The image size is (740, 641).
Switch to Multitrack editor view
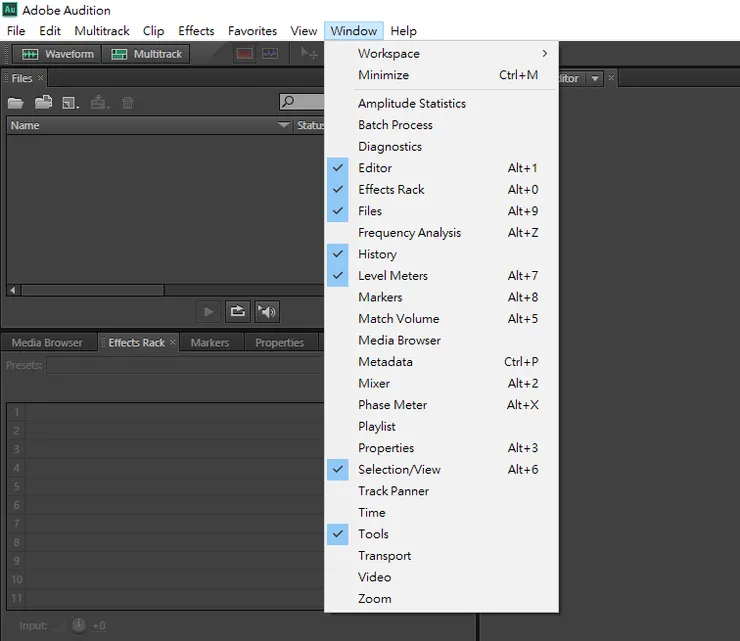point(147,54)
